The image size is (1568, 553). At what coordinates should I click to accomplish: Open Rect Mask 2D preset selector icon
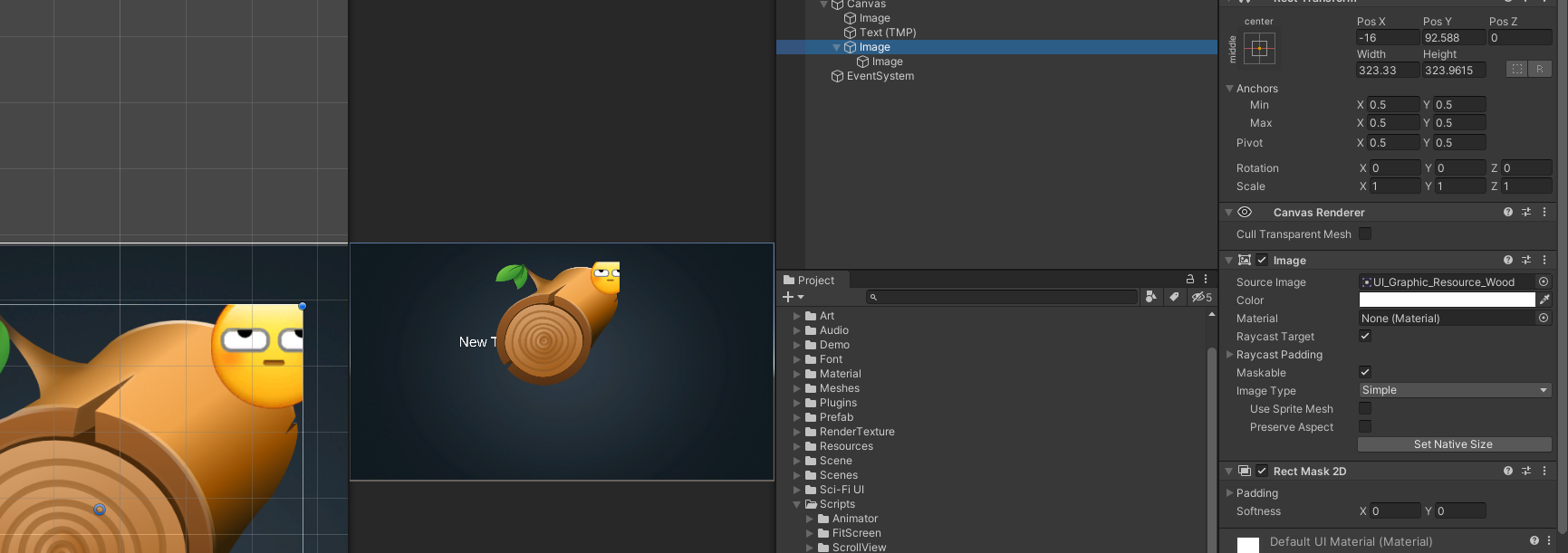click(1526, 471)
